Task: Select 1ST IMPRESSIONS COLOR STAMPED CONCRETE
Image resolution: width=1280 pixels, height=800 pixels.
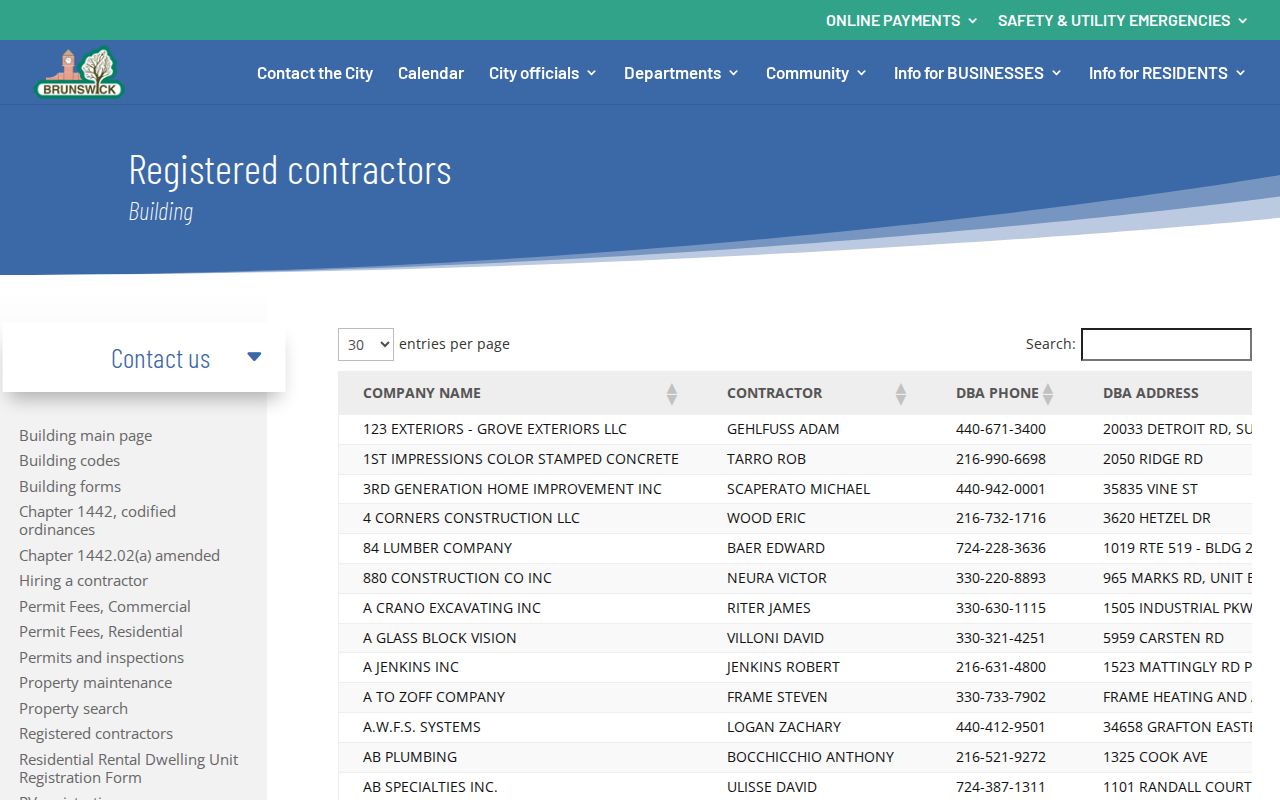Action: (521, 459)
